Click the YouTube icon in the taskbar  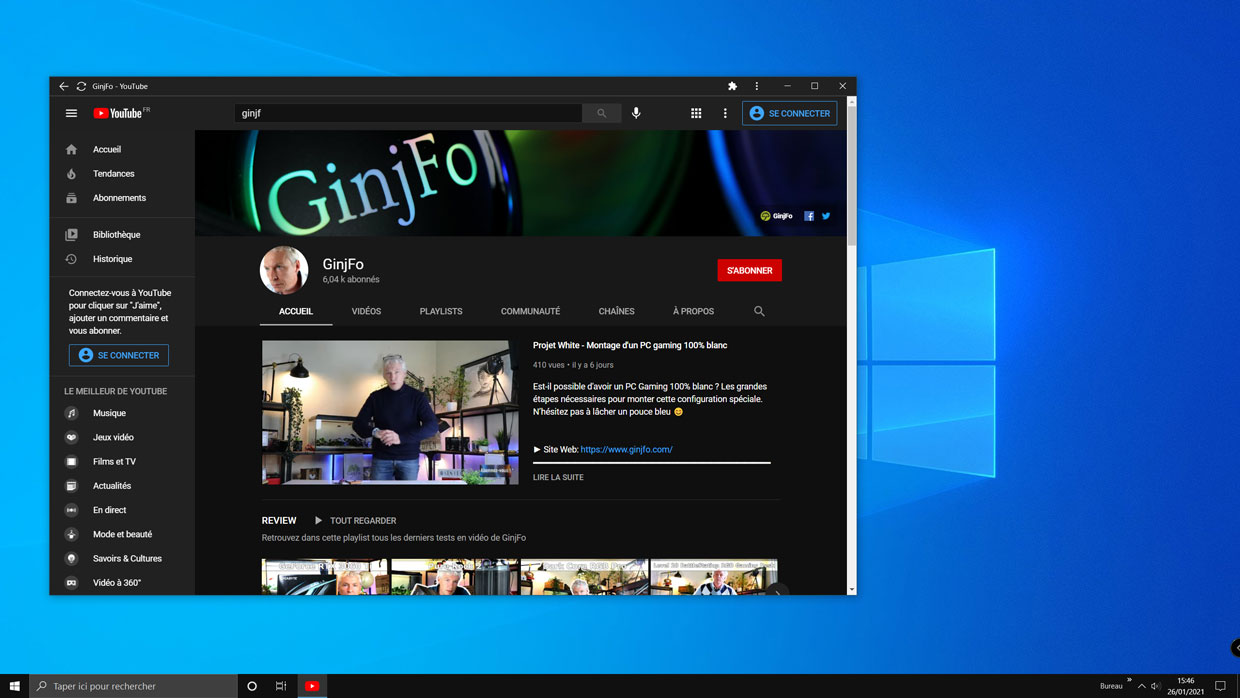312,686
